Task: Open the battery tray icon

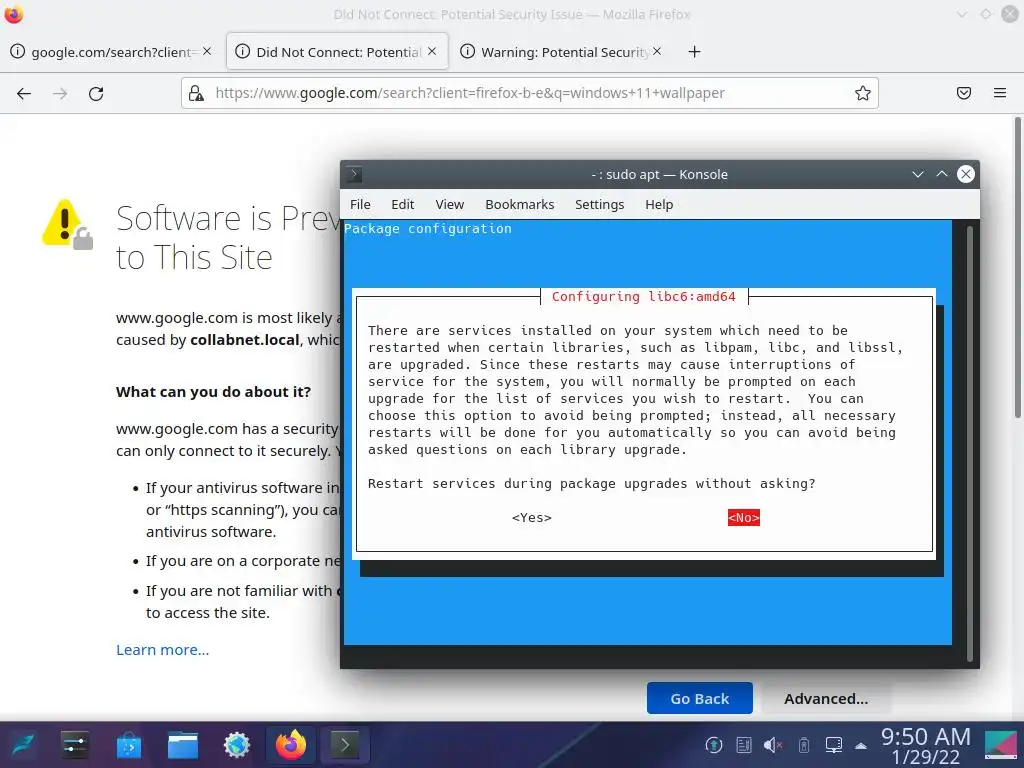Action: [x=804, y=744]
